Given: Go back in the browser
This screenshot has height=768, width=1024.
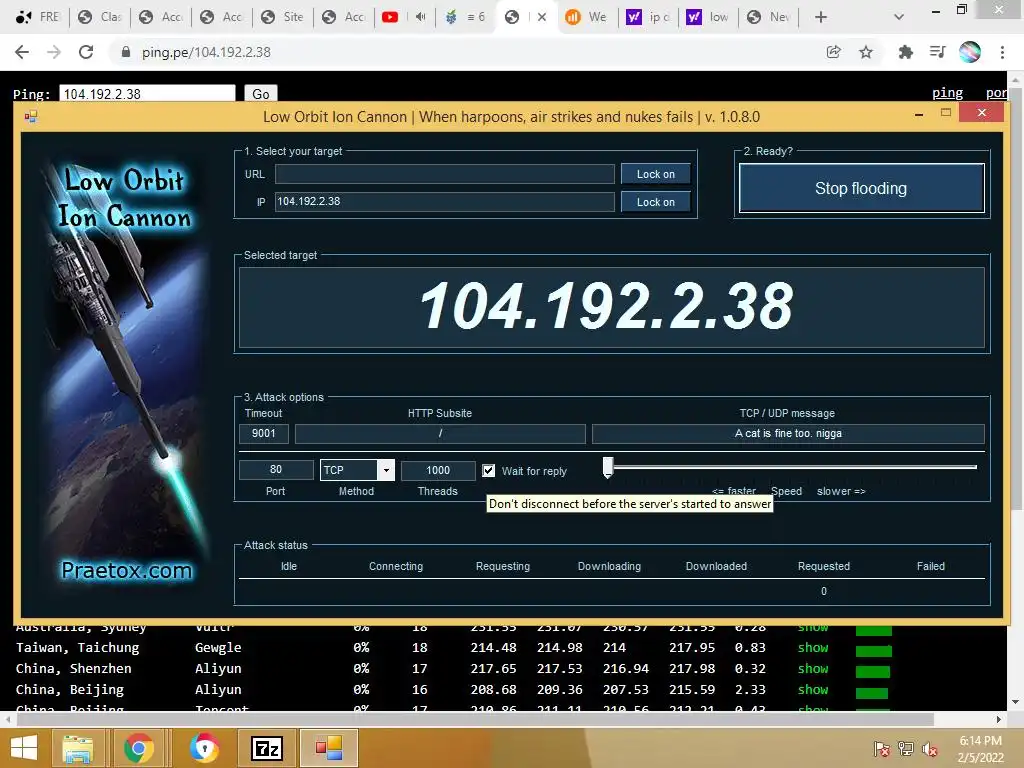Looking at the screenshot, I should tap(22, 52).
